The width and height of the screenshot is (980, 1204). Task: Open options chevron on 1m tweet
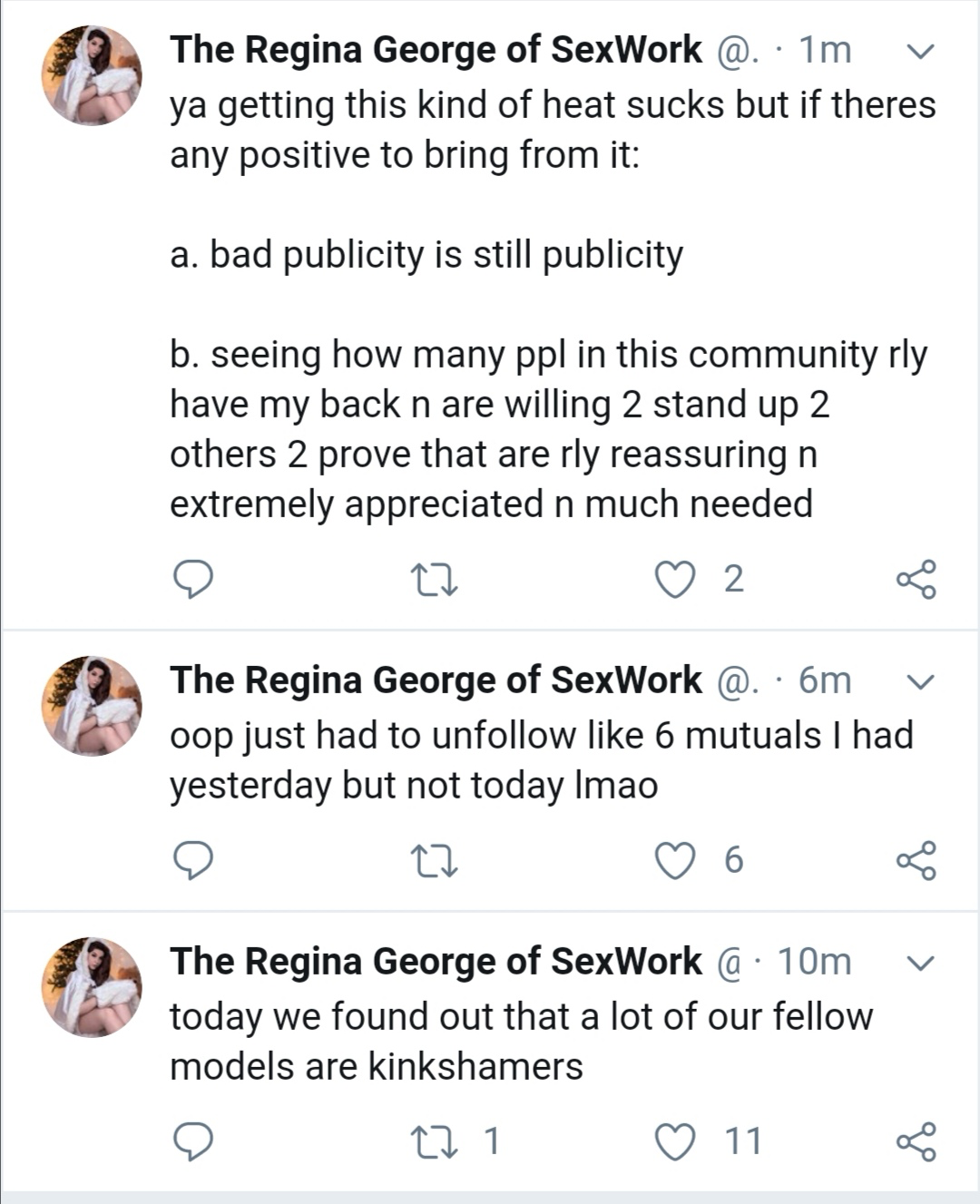tap(920, 52)
